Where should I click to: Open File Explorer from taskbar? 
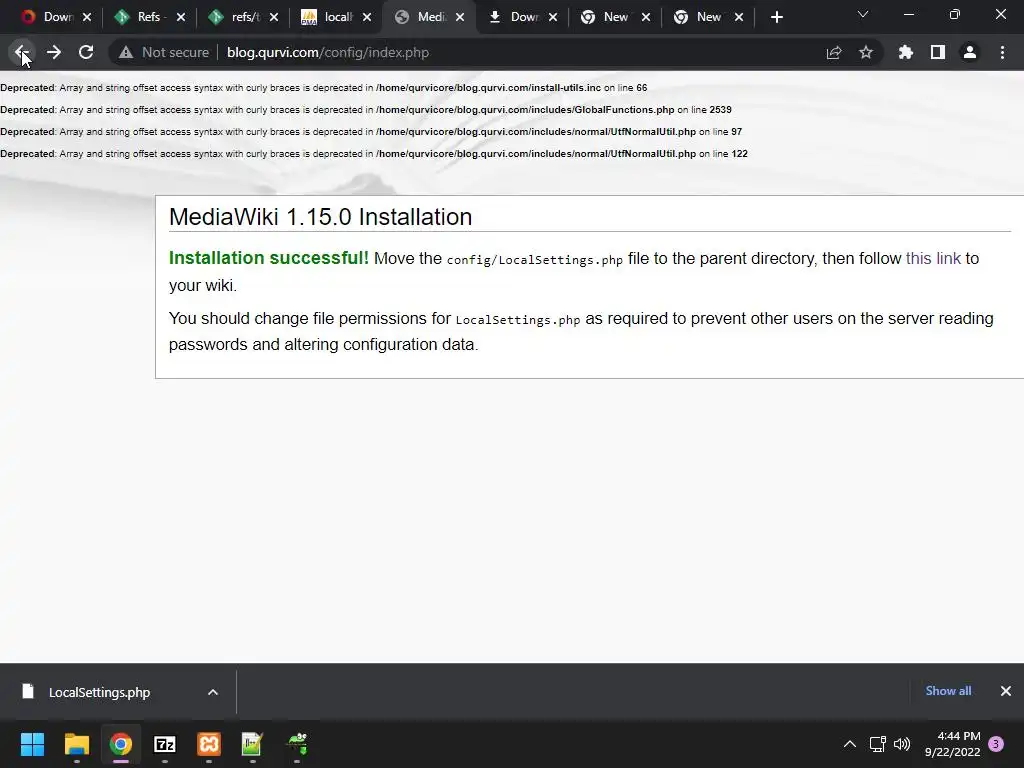(76, 744)
